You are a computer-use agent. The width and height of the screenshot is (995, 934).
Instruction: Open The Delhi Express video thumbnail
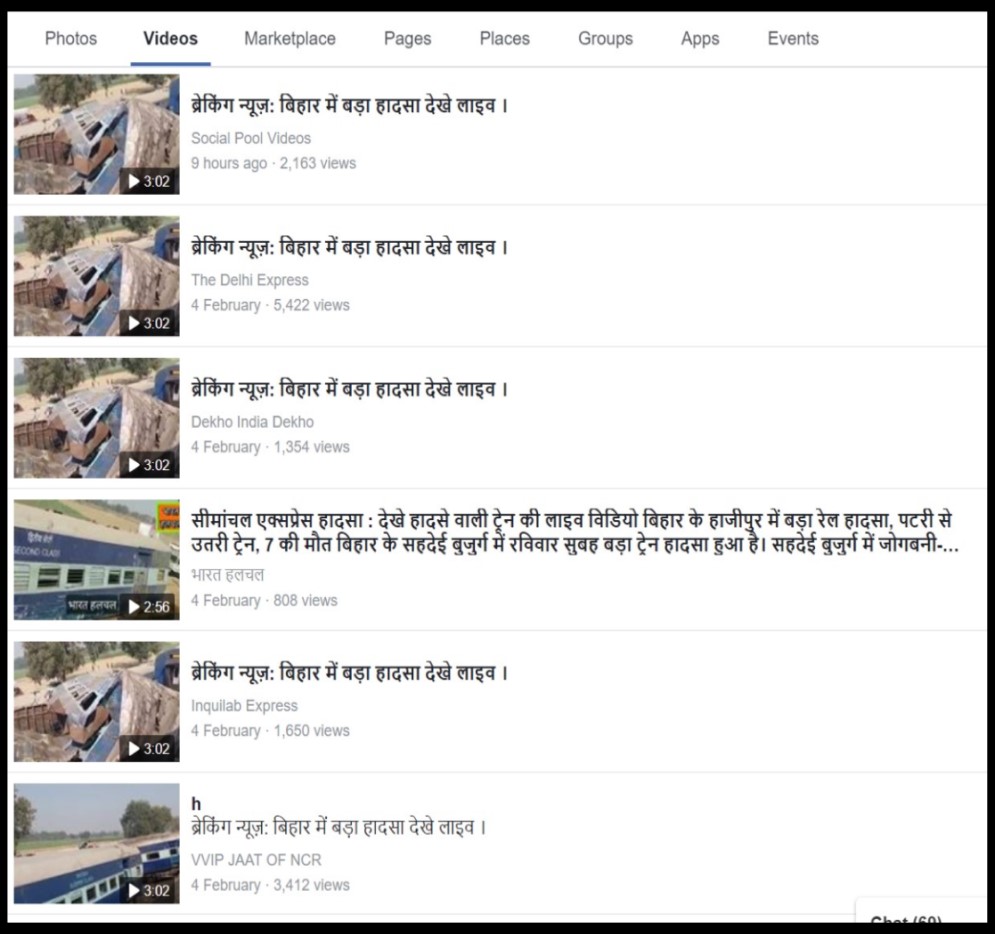click(x=96, y=276)
